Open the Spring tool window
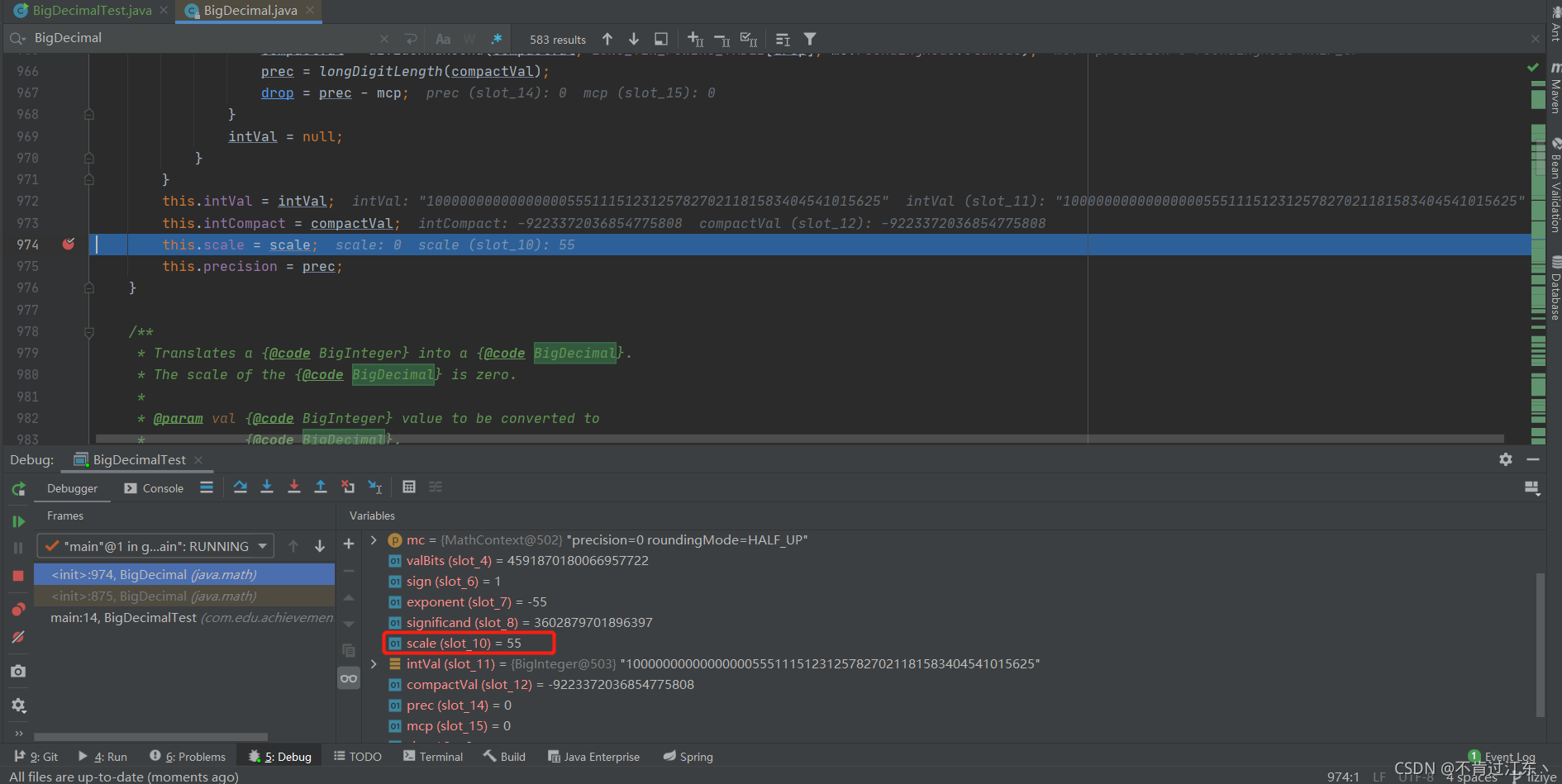The width and height of the screenshot is (1562, 784). (x=688, y=757)
